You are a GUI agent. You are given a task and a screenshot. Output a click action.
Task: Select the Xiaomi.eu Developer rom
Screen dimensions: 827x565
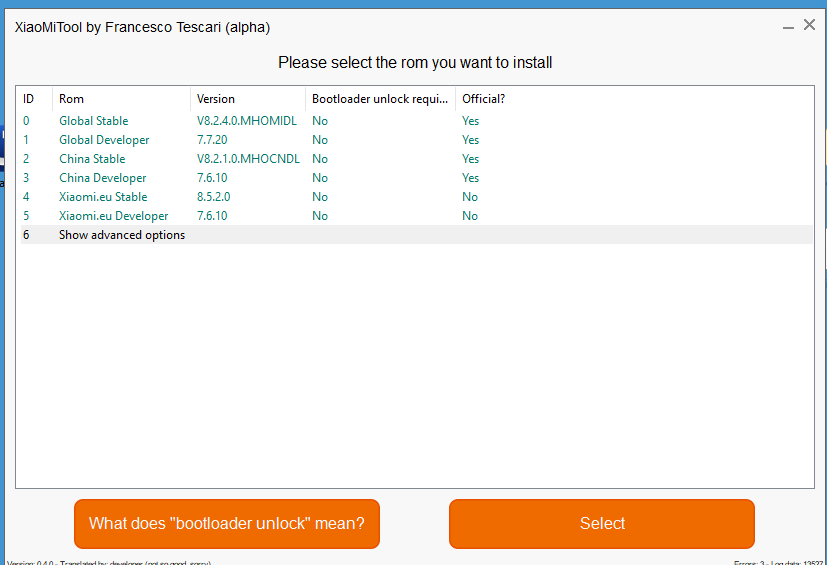tap(113, 216)
